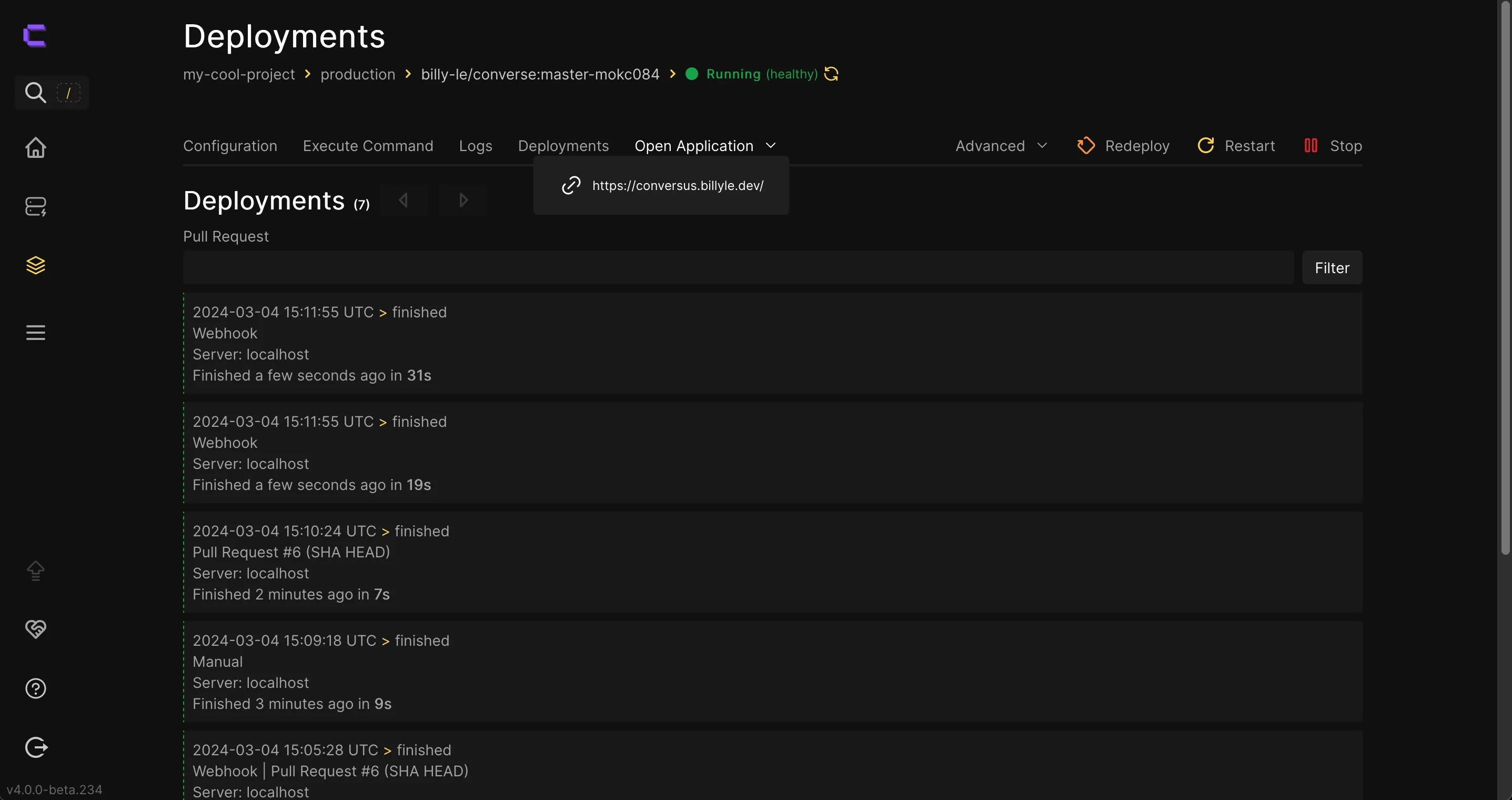Switch to the Configuration tab
This screenshot has width=1512, height=800.
[x=230, y=146]
